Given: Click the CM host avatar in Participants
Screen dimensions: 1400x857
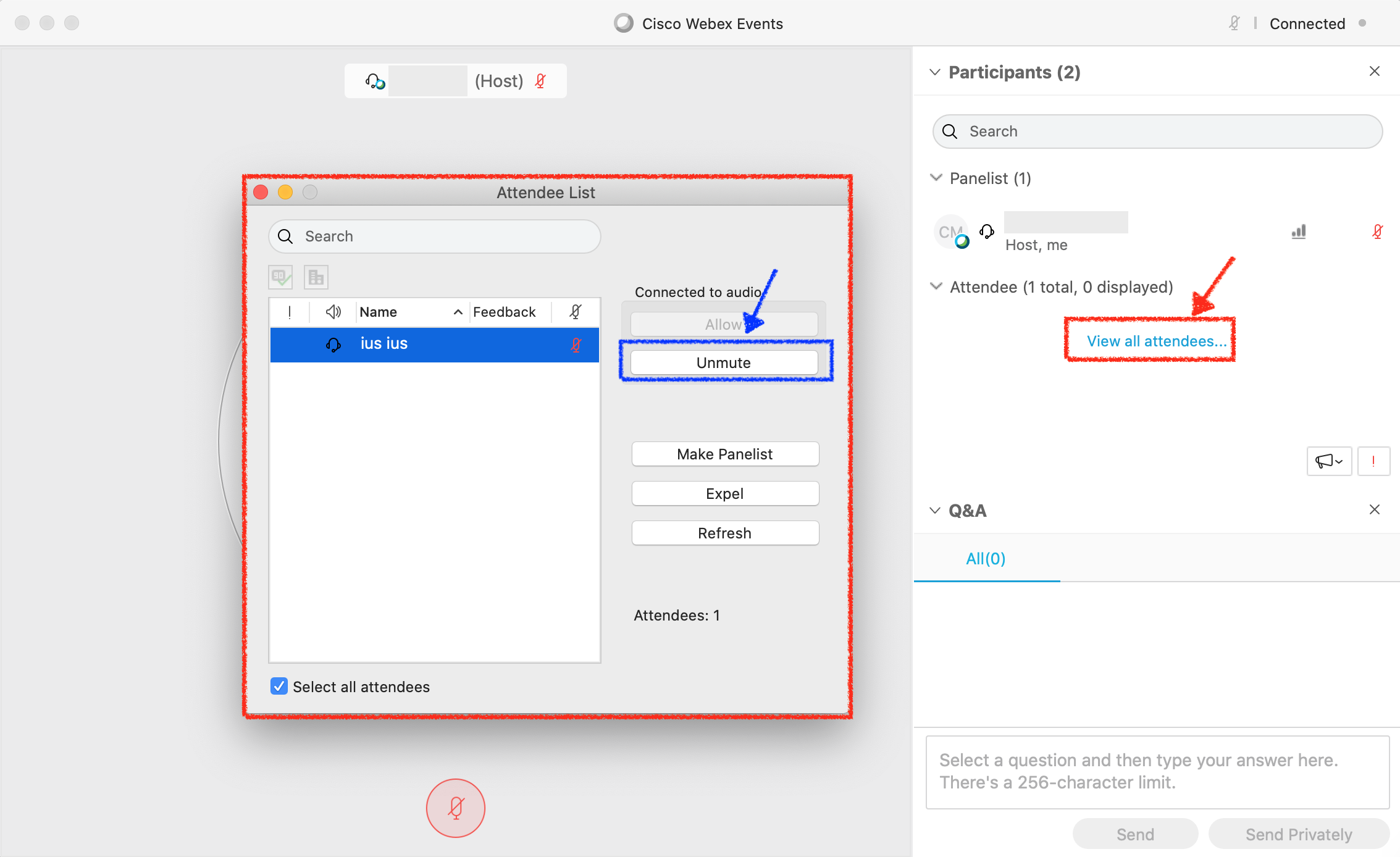Looking at the screenshot, I should coord(951,232).
